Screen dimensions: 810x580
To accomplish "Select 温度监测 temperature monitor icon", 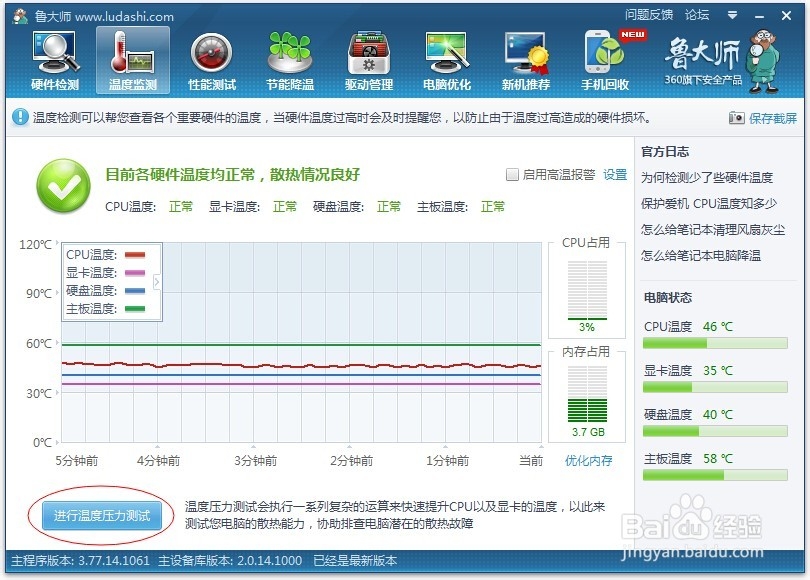I will coord(133,61).
